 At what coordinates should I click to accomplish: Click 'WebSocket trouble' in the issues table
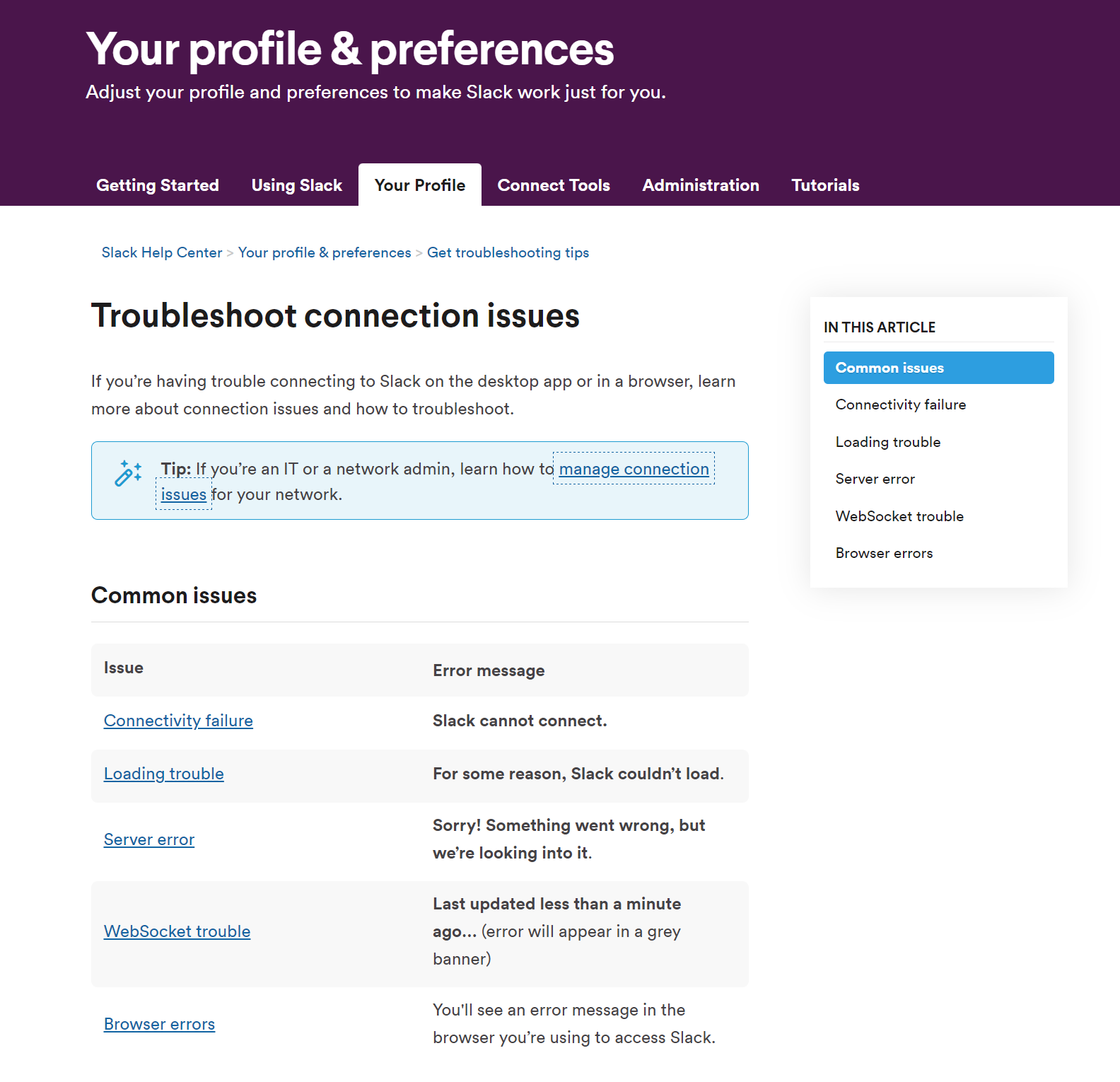(177, 931)
